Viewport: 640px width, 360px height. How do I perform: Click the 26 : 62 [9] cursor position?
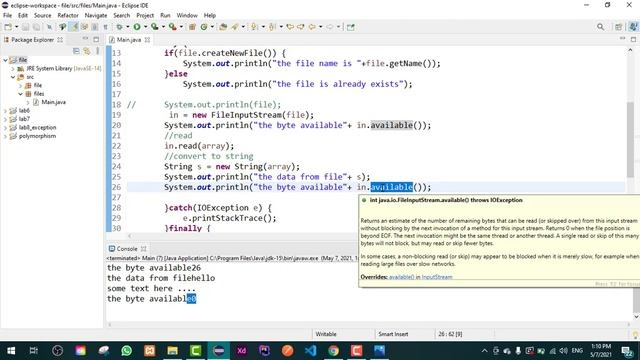pos(450,334)
